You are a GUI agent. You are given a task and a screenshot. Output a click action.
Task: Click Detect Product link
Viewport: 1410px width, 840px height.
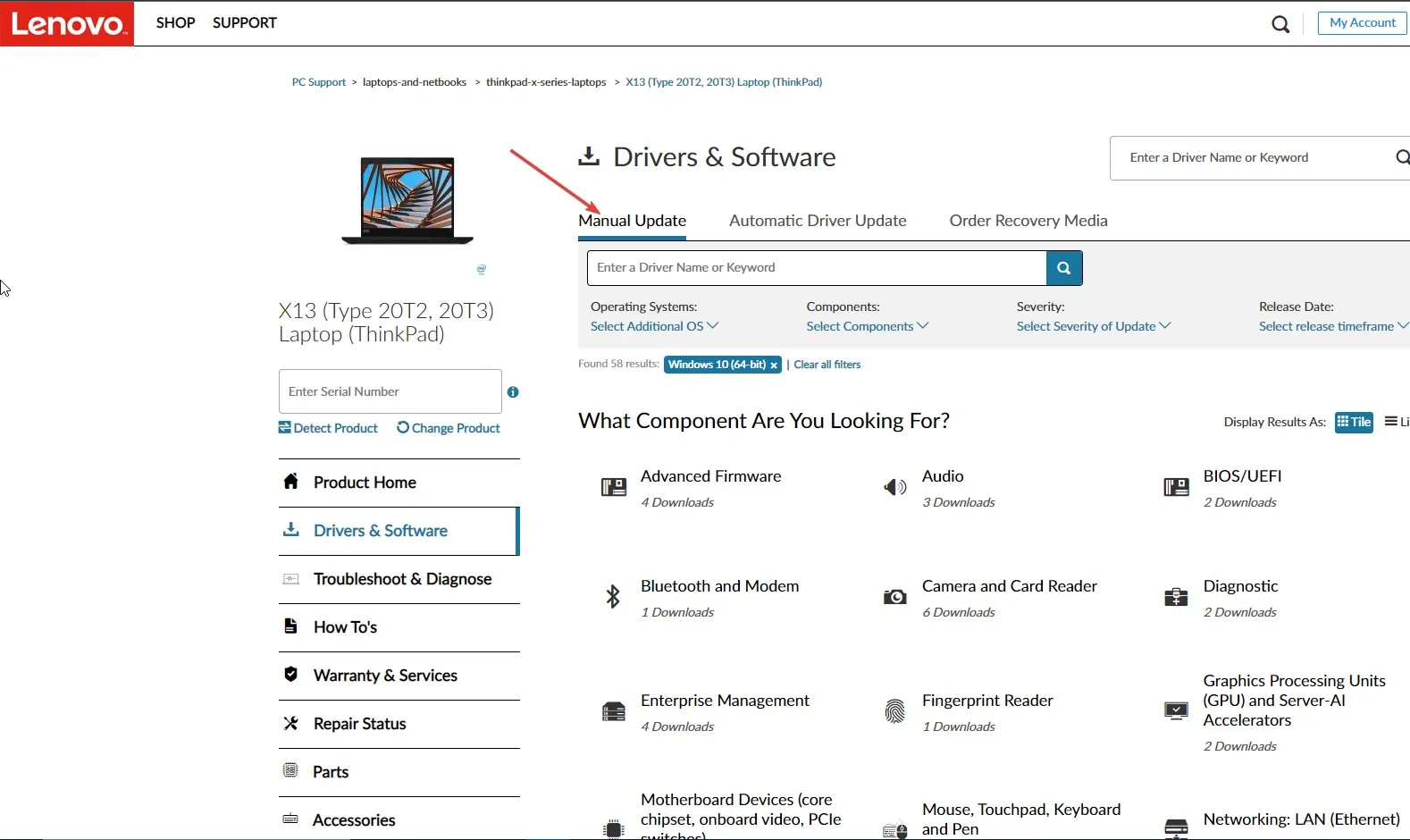tap(328, 428)
